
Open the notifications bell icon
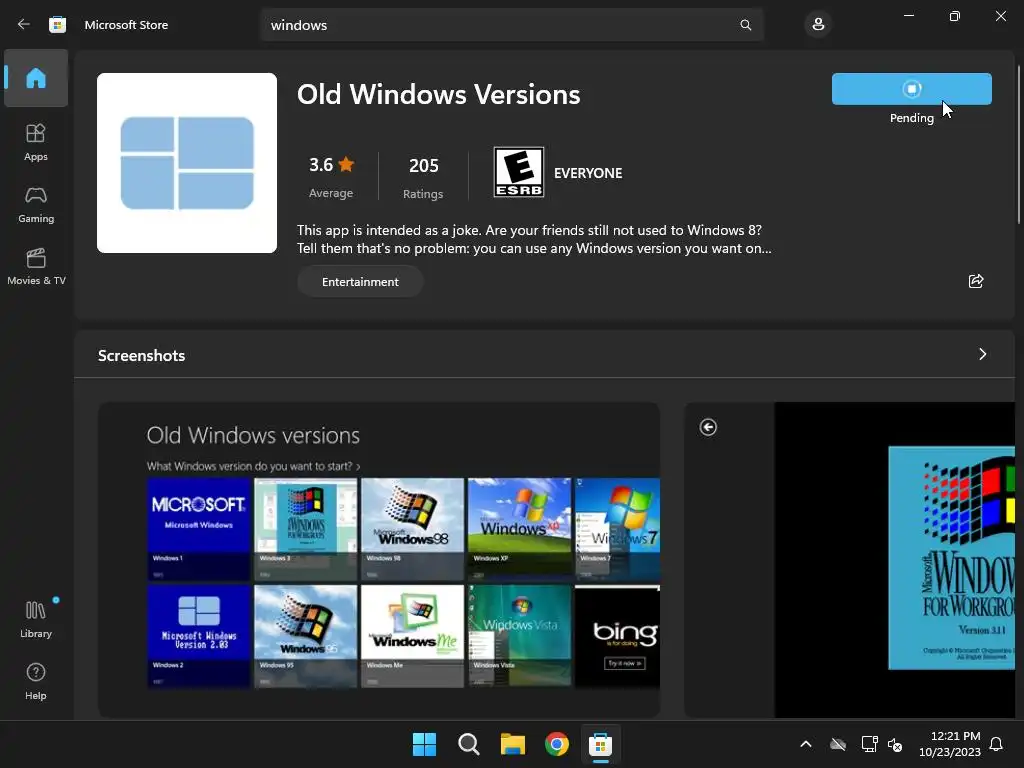996,744
